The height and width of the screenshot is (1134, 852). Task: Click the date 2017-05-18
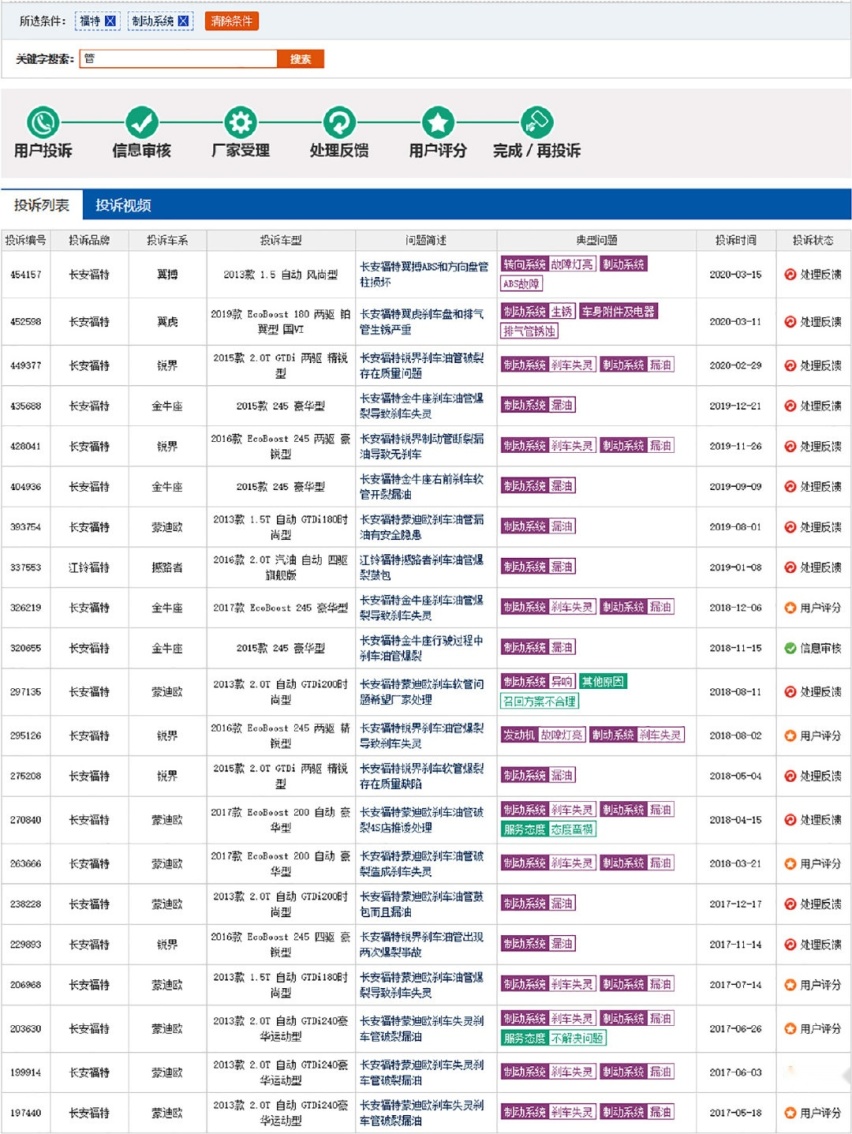click(736, 1113)
